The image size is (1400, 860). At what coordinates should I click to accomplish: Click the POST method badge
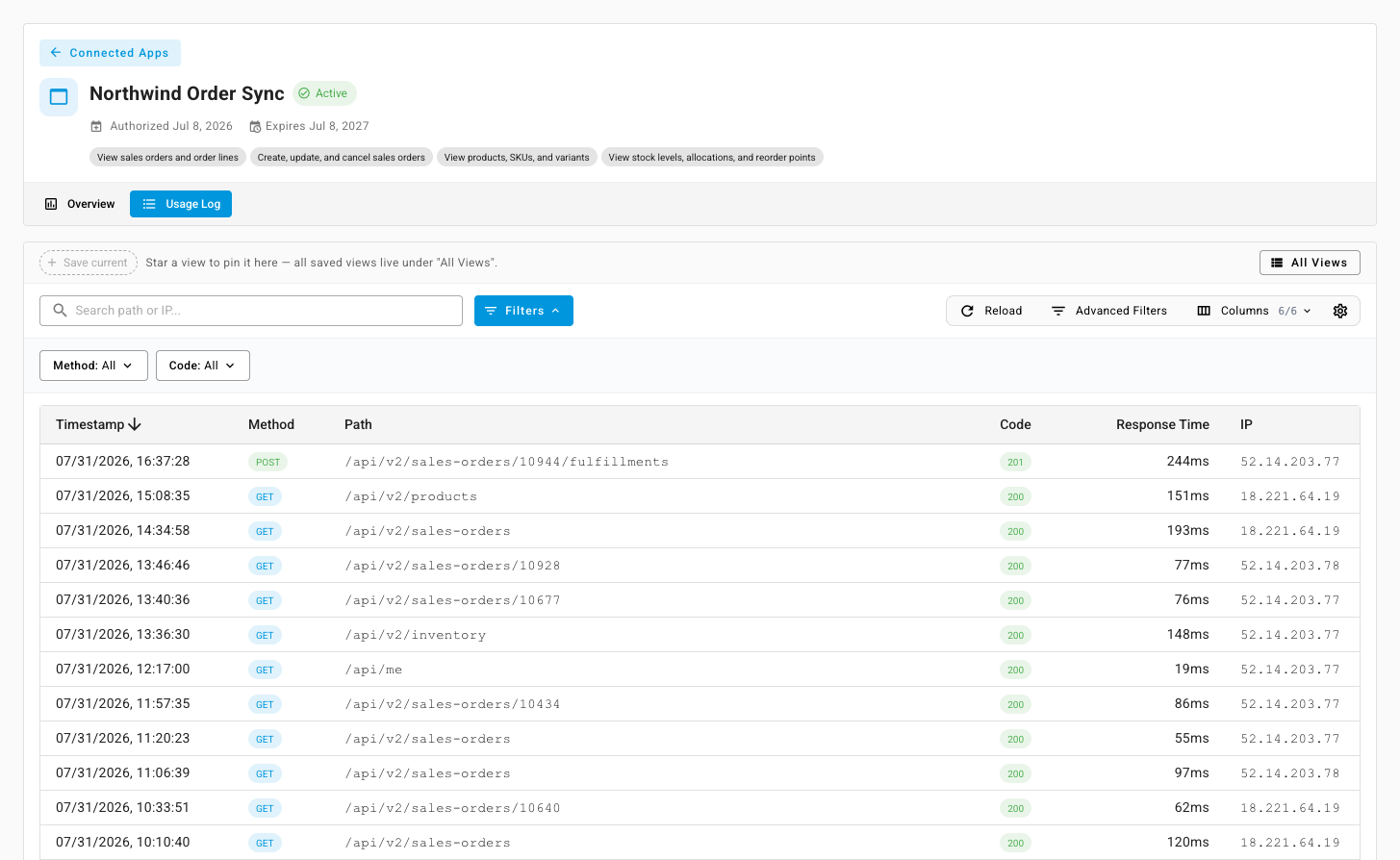pos(267,462)
